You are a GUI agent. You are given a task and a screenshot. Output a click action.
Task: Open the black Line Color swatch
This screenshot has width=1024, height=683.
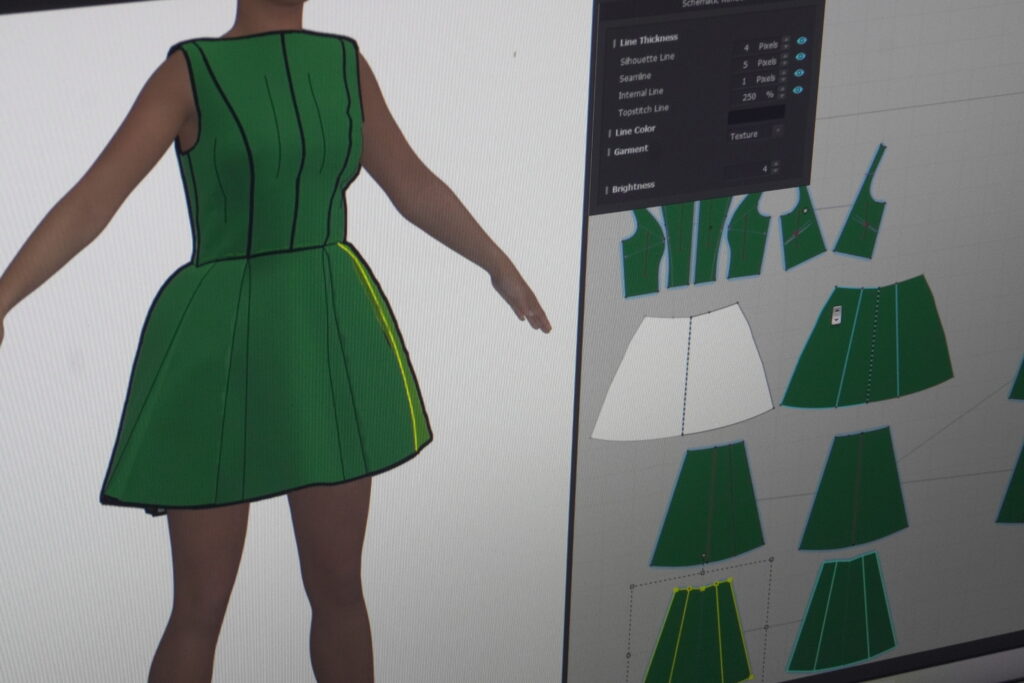point(756,113)
